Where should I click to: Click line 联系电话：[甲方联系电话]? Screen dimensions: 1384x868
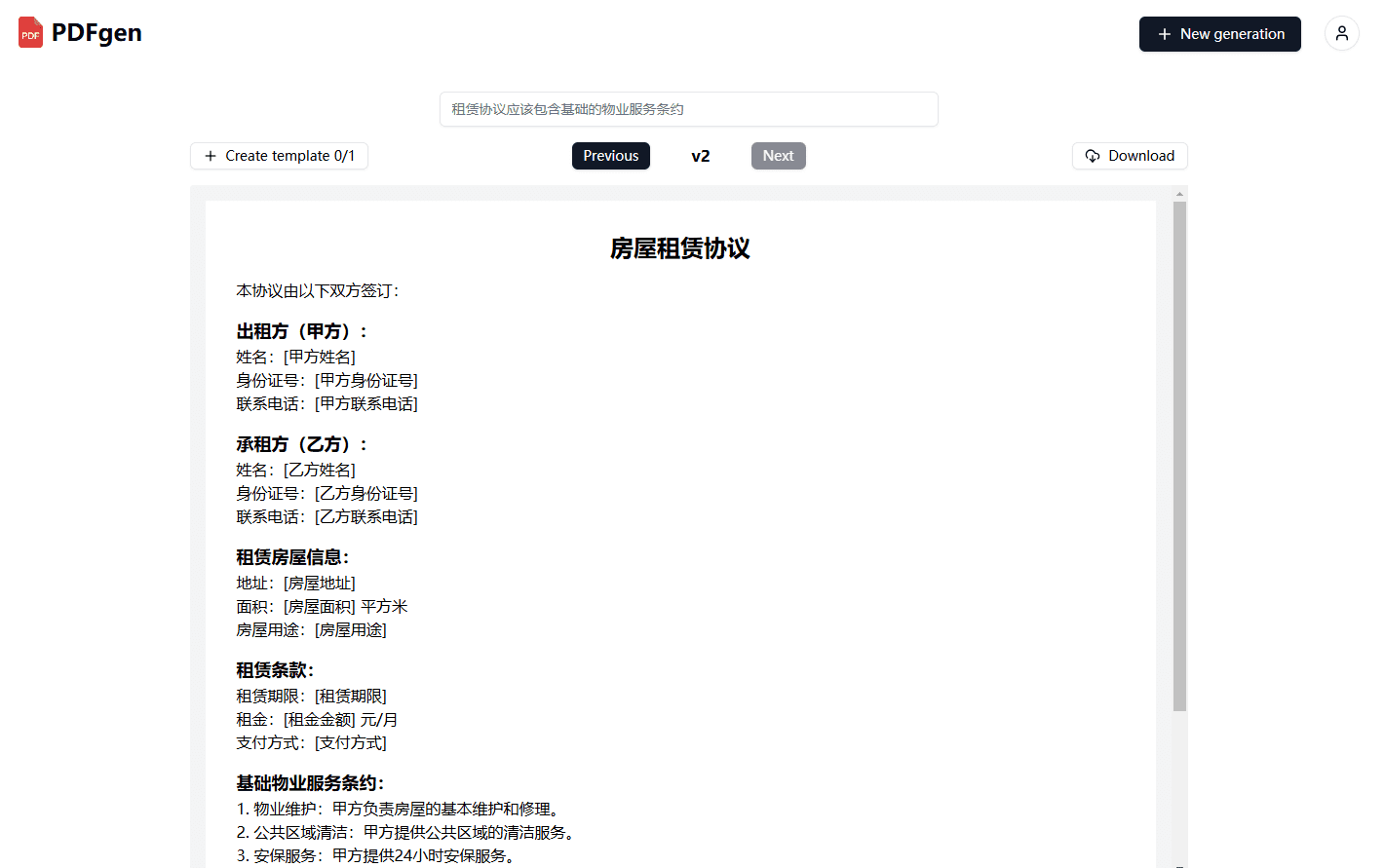(327, 403)
